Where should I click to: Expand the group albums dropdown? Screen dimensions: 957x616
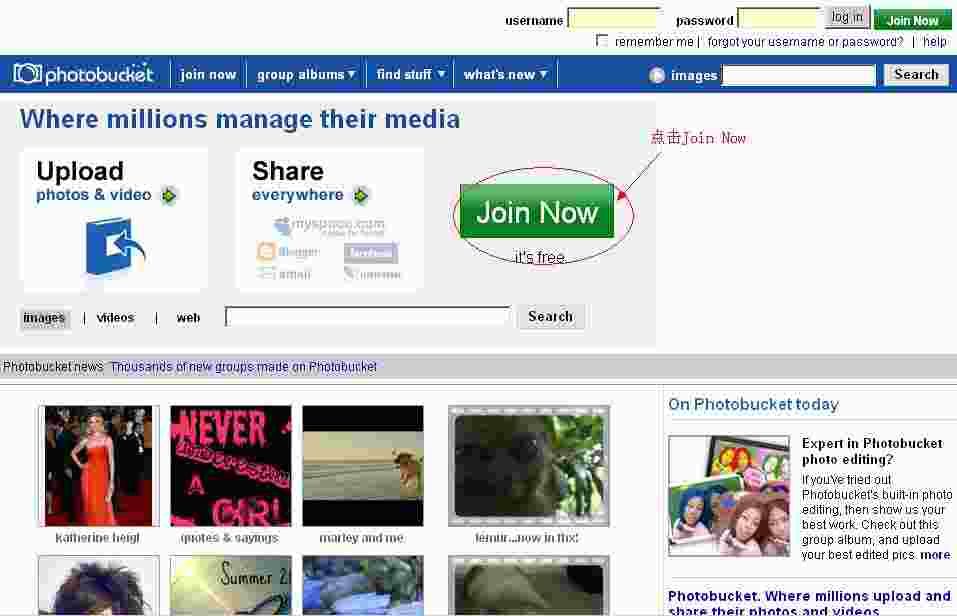[306, 74]
